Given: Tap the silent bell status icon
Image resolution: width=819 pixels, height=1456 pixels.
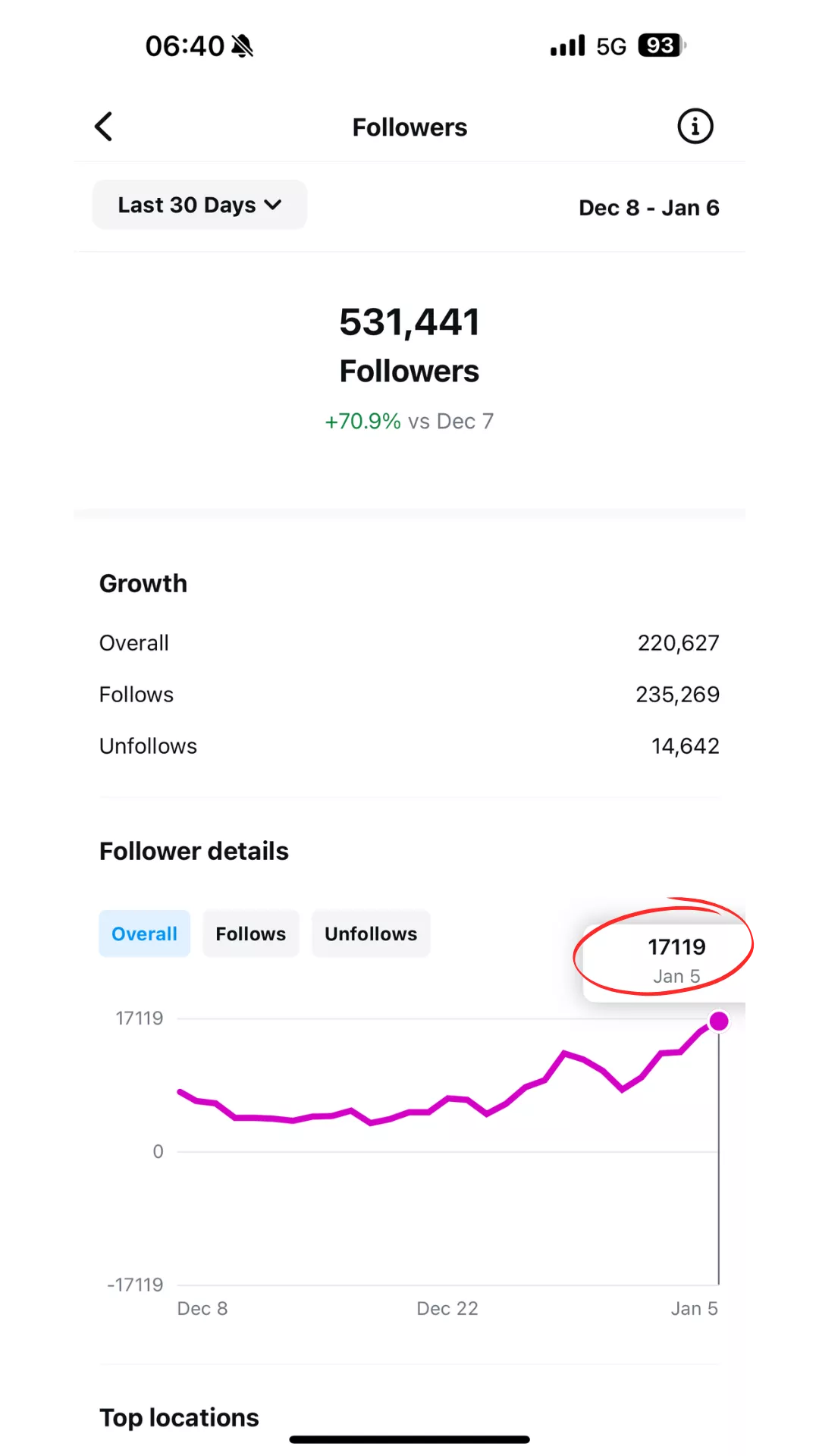Looking at the screenshot, I should 243,46.
